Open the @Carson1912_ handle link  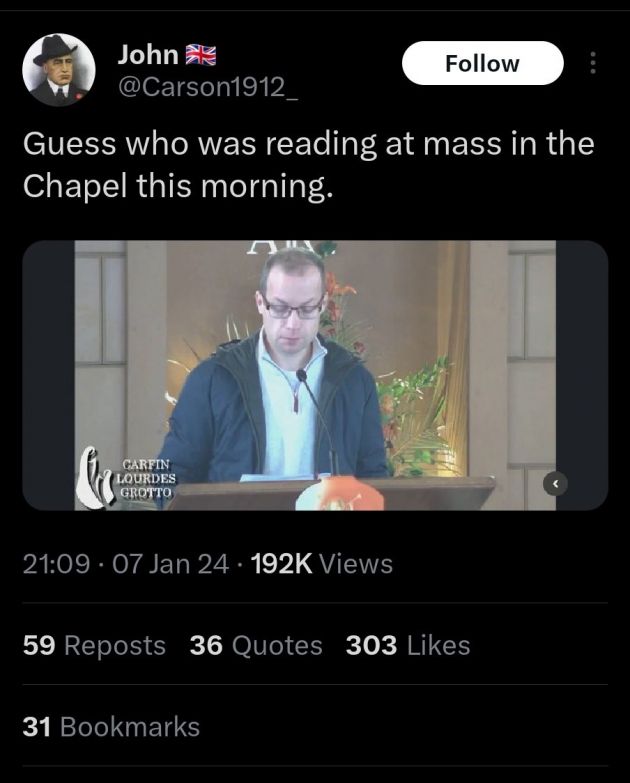(207, 88)
